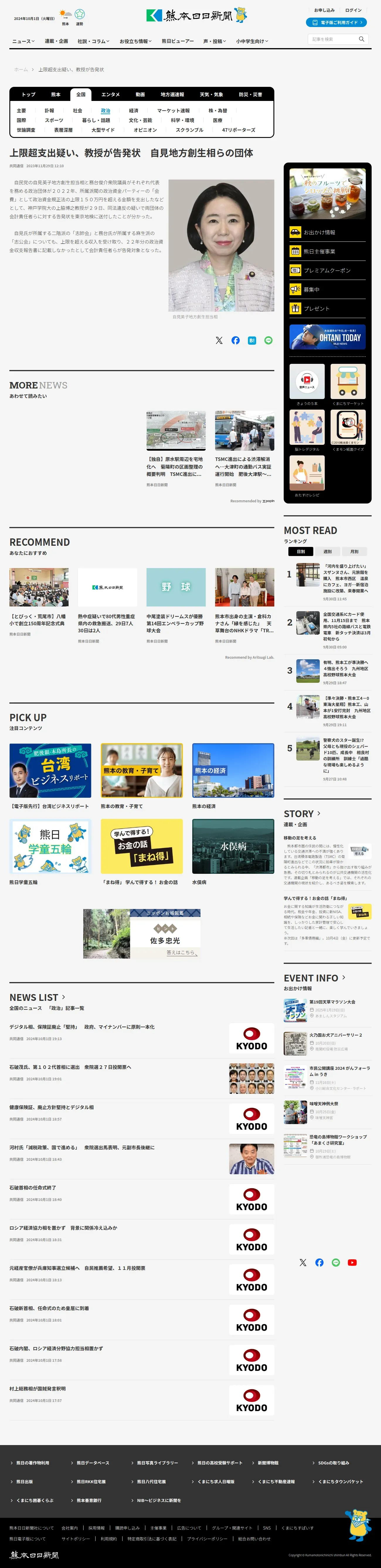Click the ログイン link

(x=353, y=10)
